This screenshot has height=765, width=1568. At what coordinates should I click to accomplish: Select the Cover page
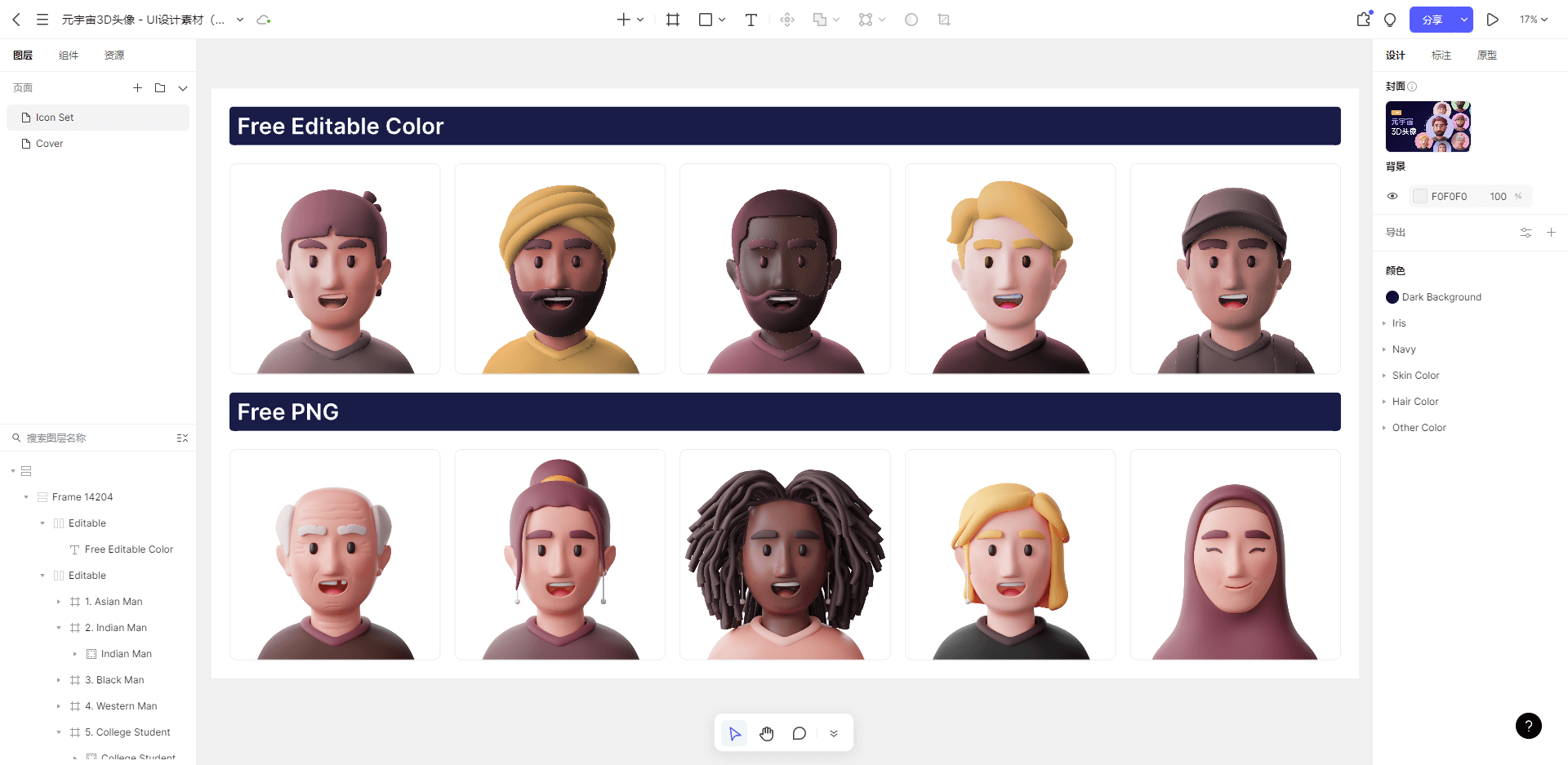coord(49,144)
